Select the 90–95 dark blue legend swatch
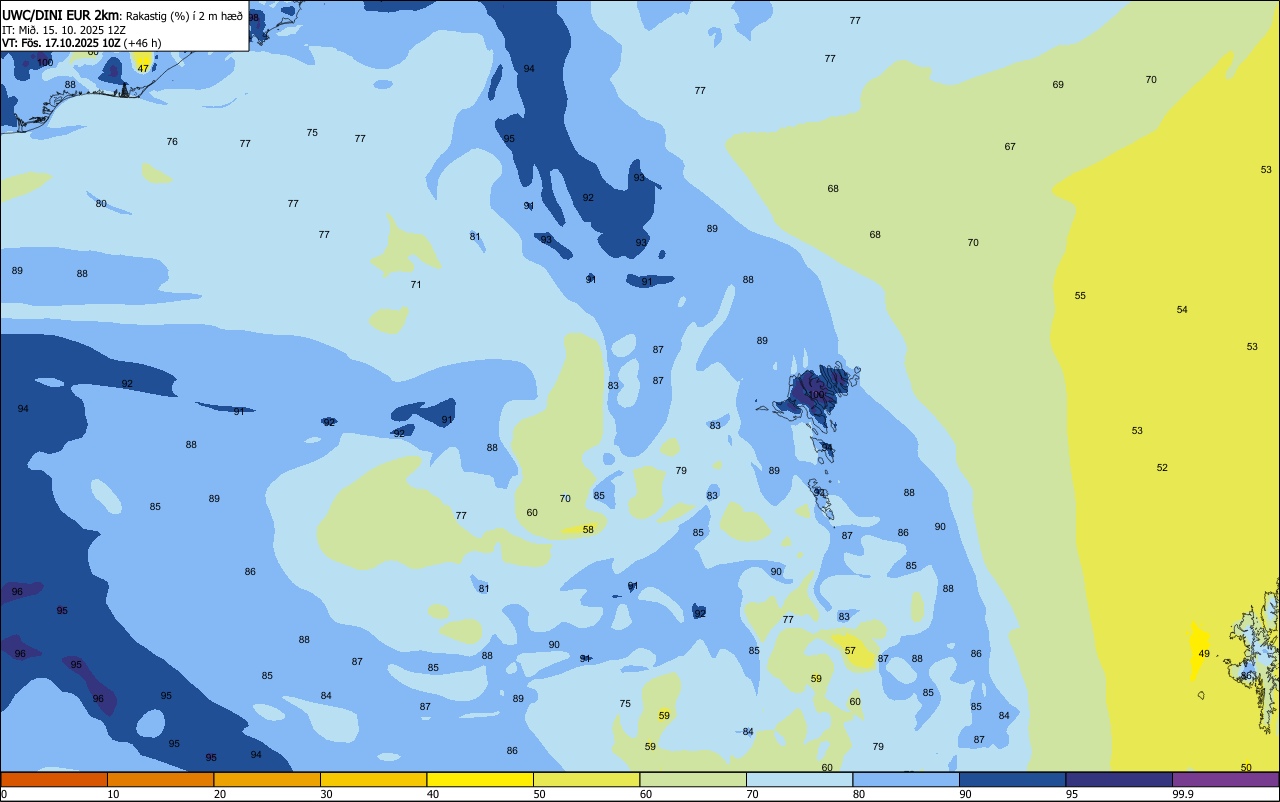This screenshot has height=802, width=1280. tap(1012, 779)
